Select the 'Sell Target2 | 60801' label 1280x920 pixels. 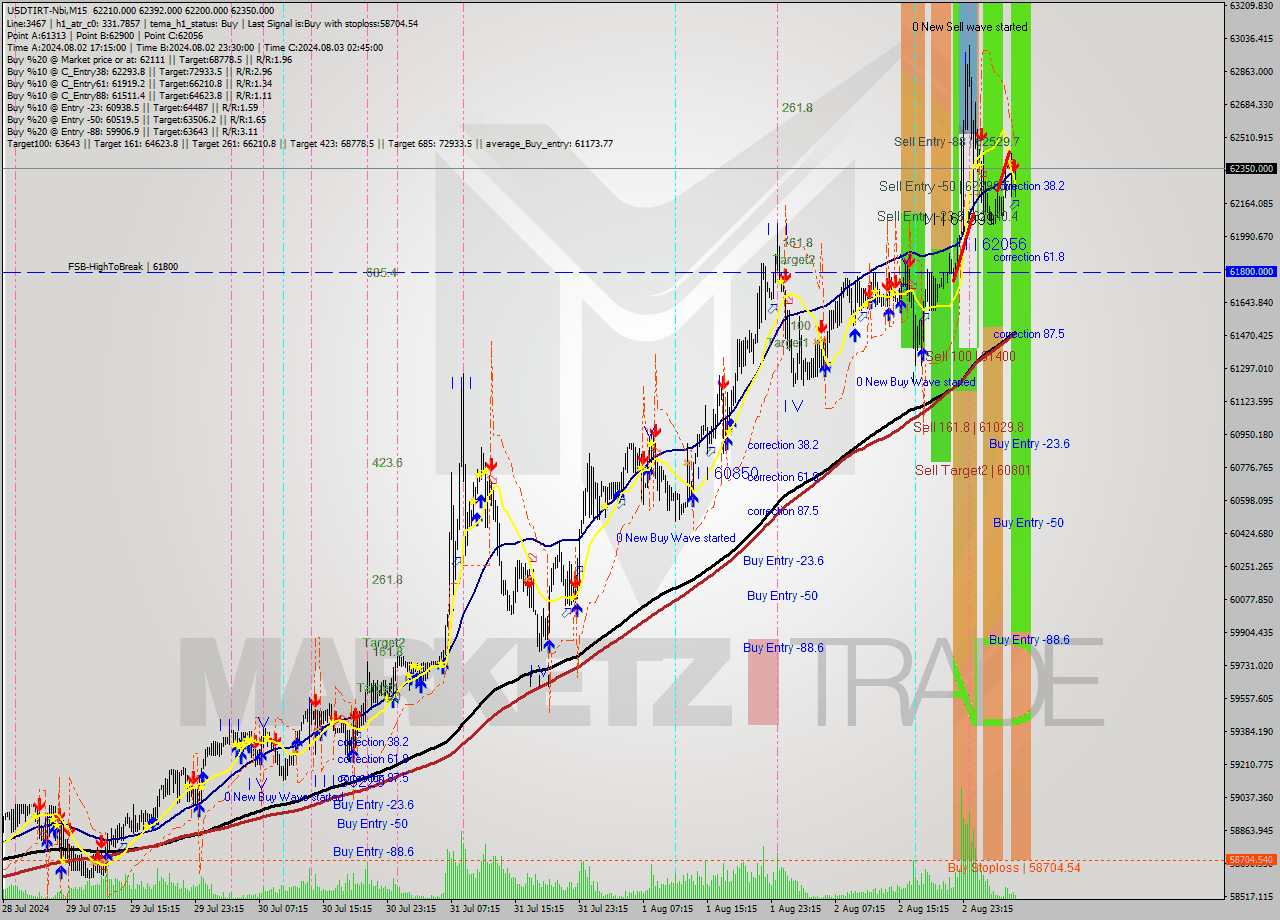[x=972, y=470]
